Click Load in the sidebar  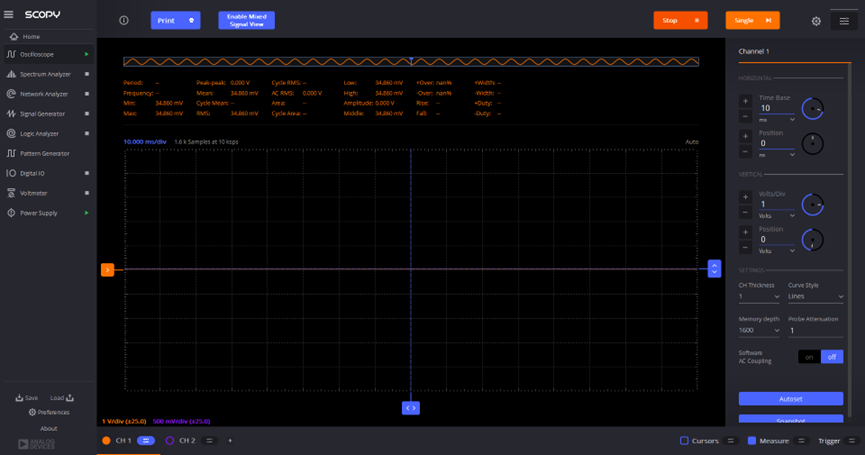pyautogui.click(x=62, y=398)
